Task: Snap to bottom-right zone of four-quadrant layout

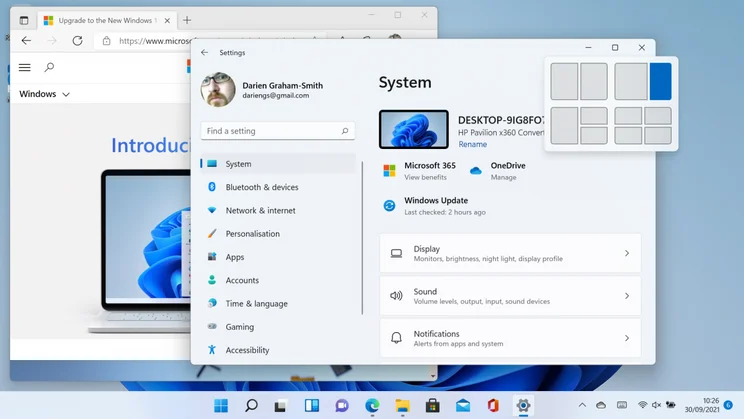Action: tap(658, 135)
